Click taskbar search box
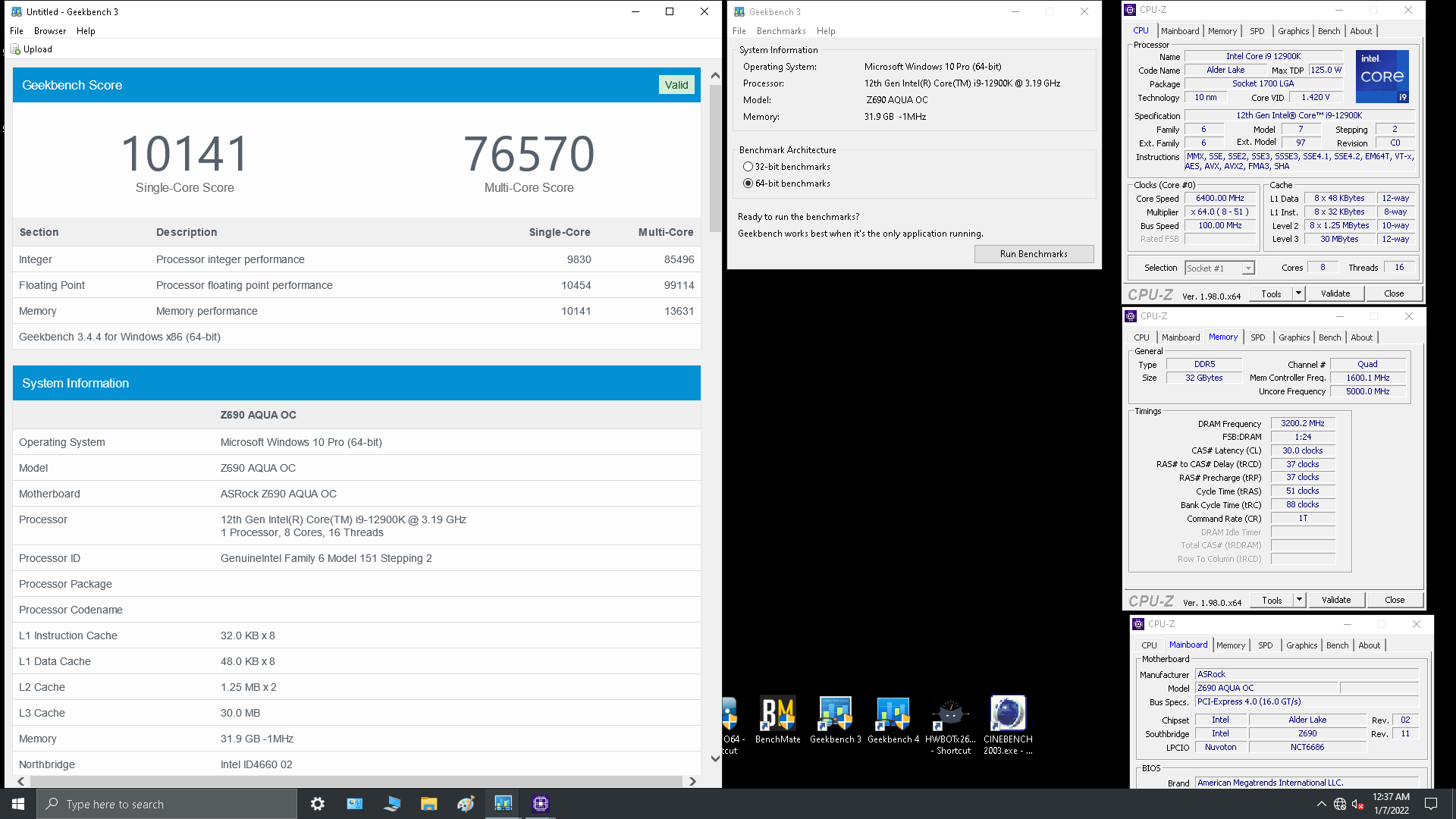This screenshot has height=819, width=1456. pyautogui.click(x=167, y=804)
